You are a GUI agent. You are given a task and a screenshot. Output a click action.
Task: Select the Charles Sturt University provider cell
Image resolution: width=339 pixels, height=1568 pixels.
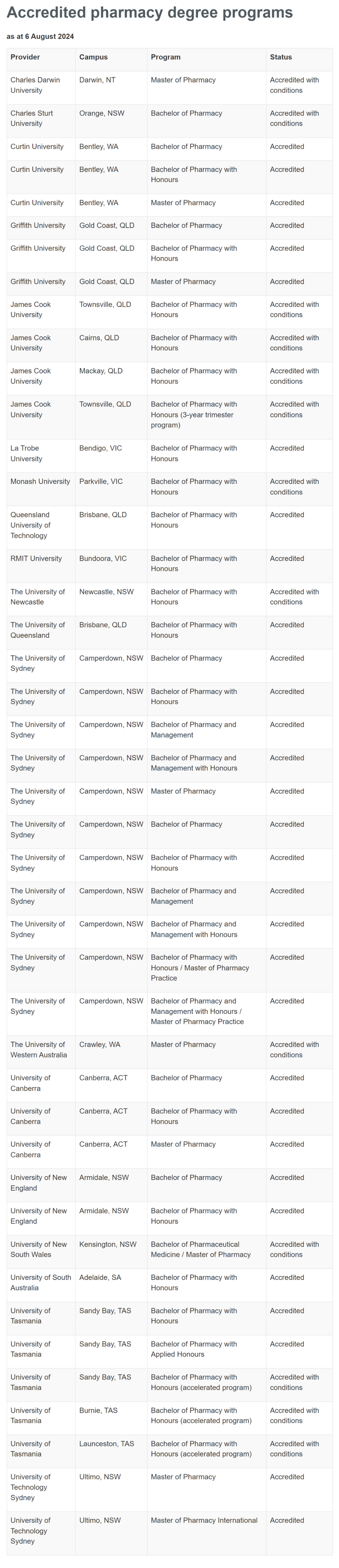(32, 118)
